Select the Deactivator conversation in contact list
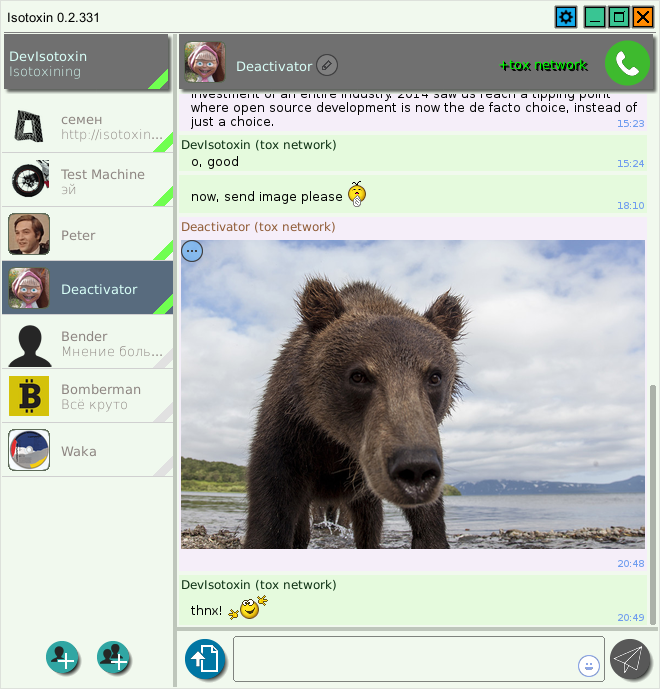Screen dimensions: 660x689 click(87, 288)
